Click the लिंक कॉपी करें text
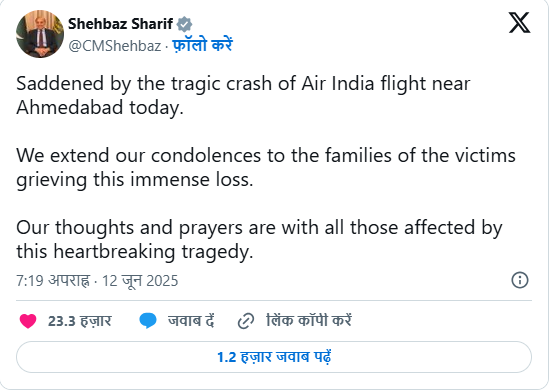Image resolution: width=550 pixels, height=390 pixels. click(x=309, y=321)
